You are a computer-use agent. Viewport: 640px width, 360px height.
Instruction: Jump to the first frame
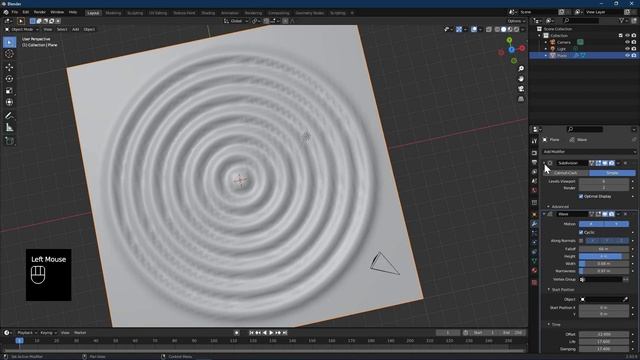tap(251, 333)
